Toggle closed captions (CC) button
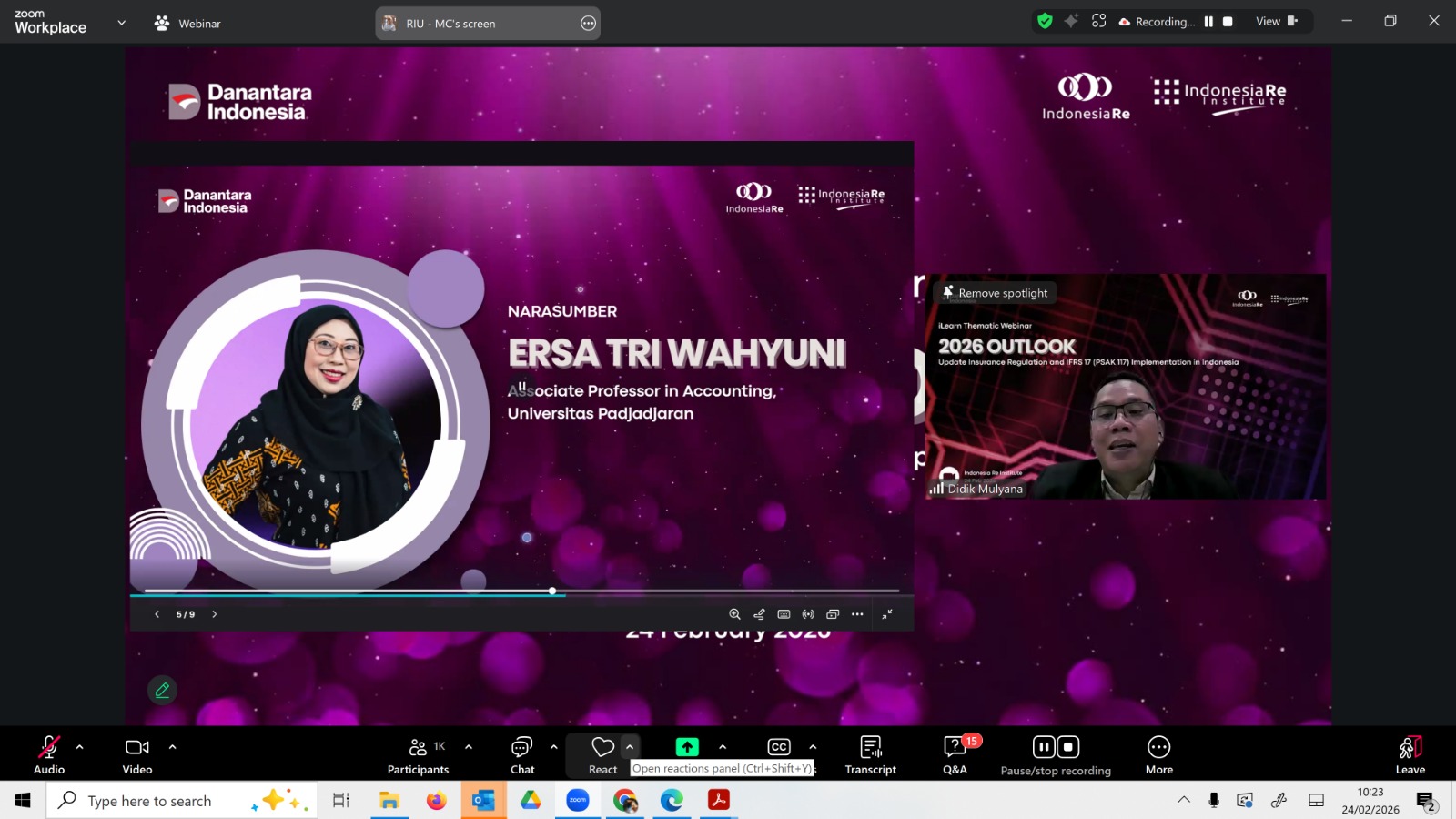 coord(779,748)
